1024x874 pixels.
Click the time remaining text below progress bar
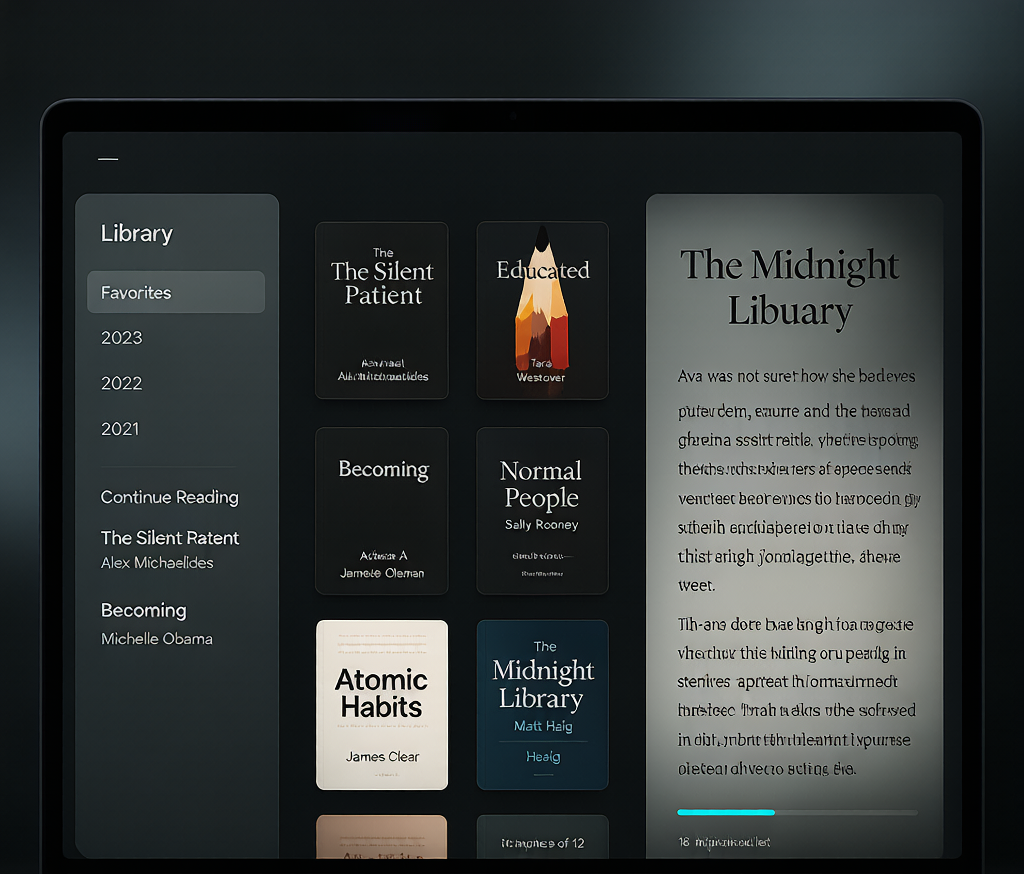724,842
